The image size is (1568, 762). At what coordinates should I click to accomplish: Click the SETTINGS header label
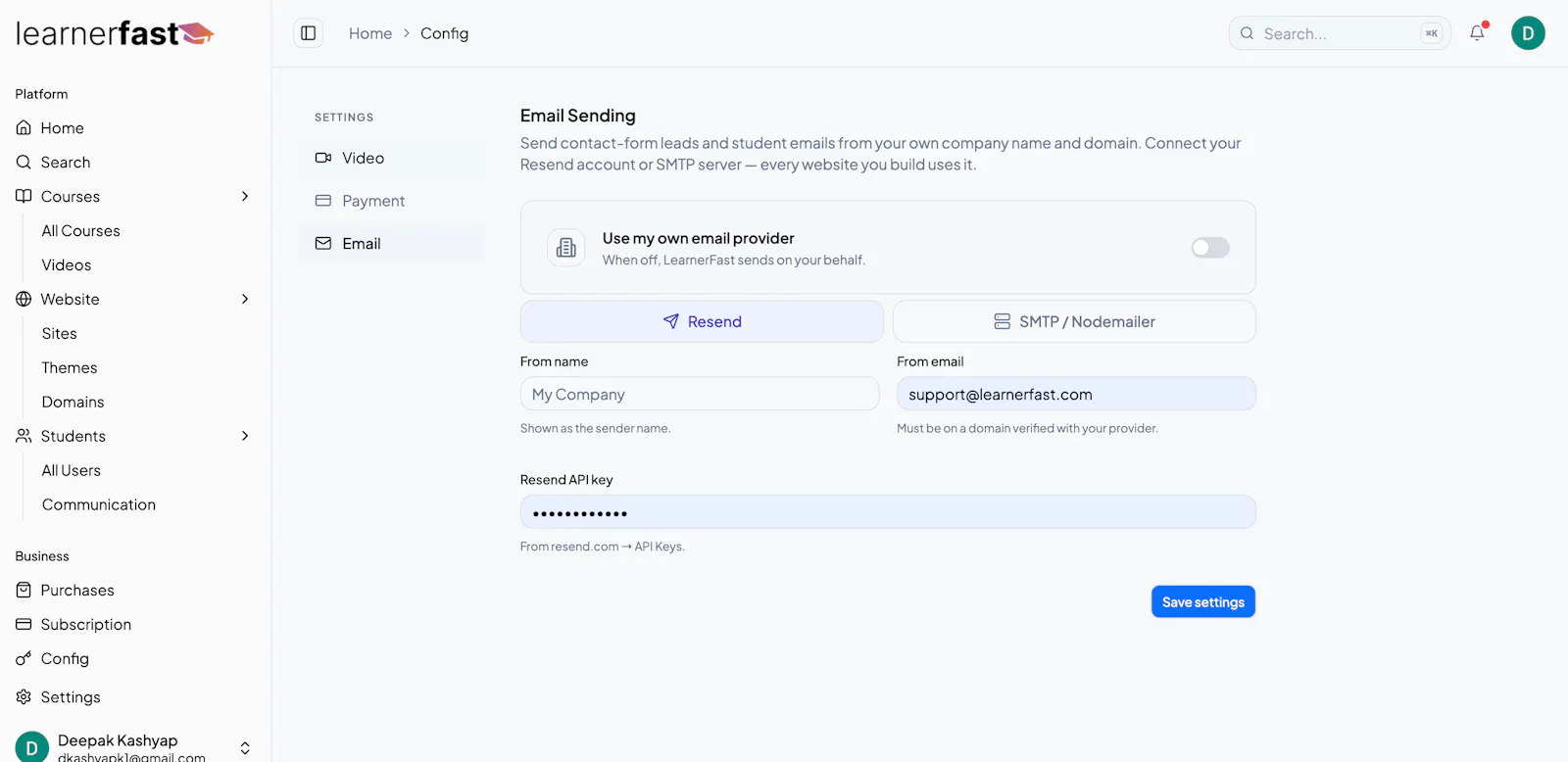pos(344,117)
